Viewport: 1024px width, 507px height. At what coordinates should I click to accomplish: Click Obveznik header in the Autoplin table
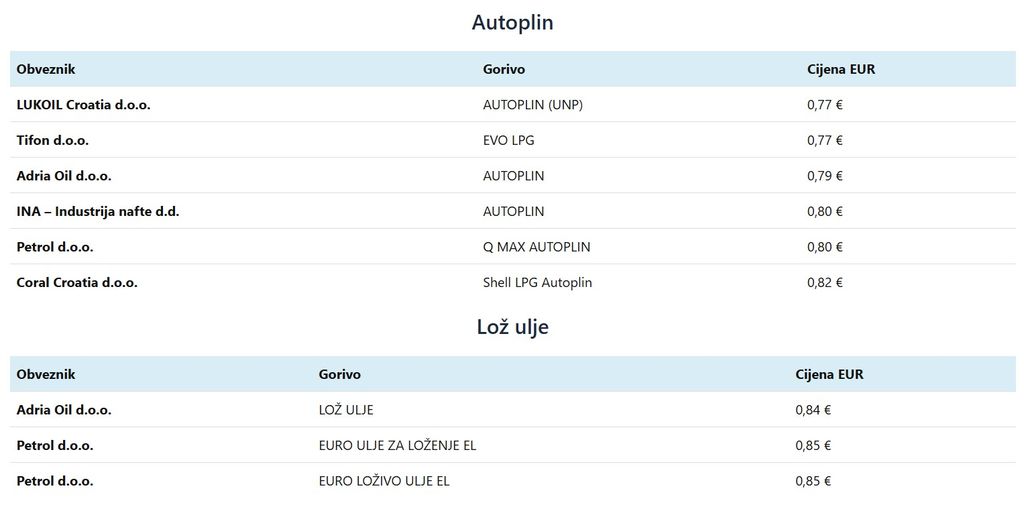click(x=46, y=69)
